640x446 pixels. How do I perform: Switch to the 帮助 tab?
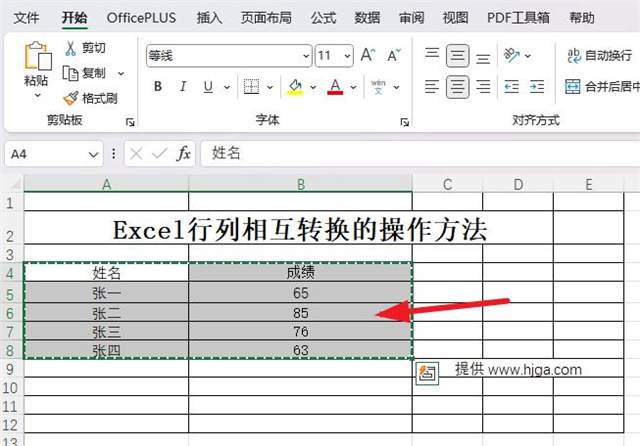(x=582, y=18)
